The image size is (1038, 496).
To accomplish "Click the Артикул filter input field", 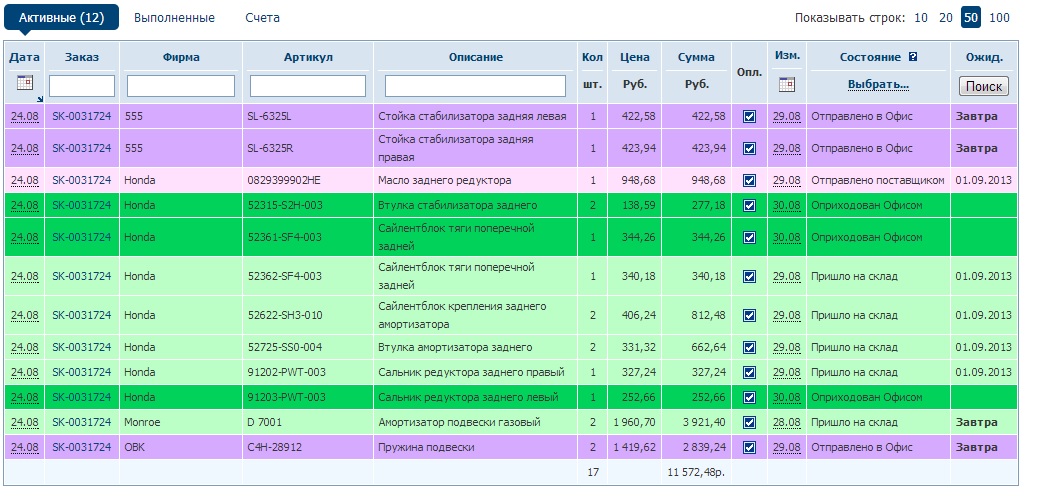I will pos(308,86).
